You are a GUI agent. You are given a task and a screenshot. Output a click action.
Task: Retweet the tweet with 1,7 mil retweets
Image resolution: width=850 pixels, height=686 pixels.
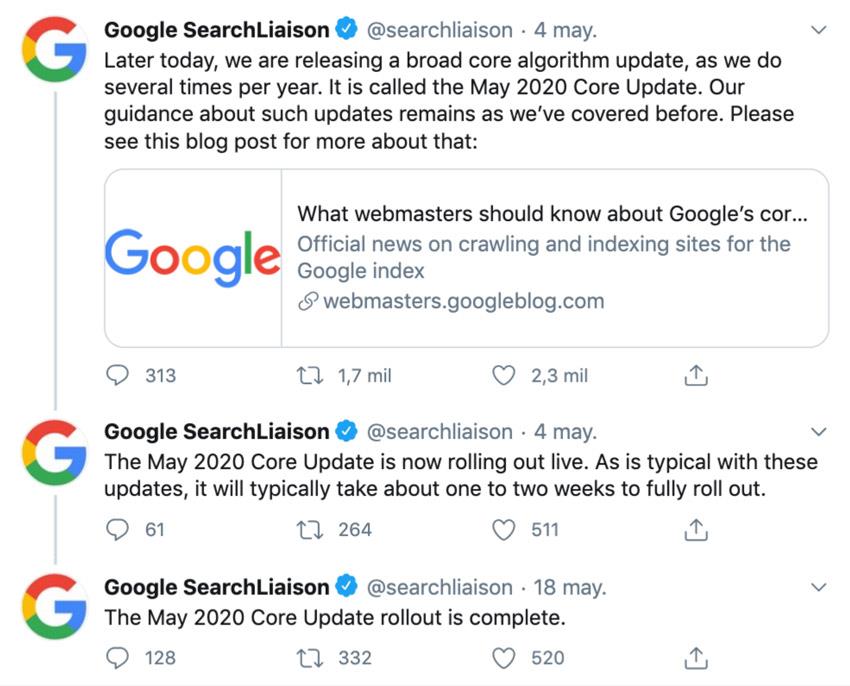click(310, 375)
